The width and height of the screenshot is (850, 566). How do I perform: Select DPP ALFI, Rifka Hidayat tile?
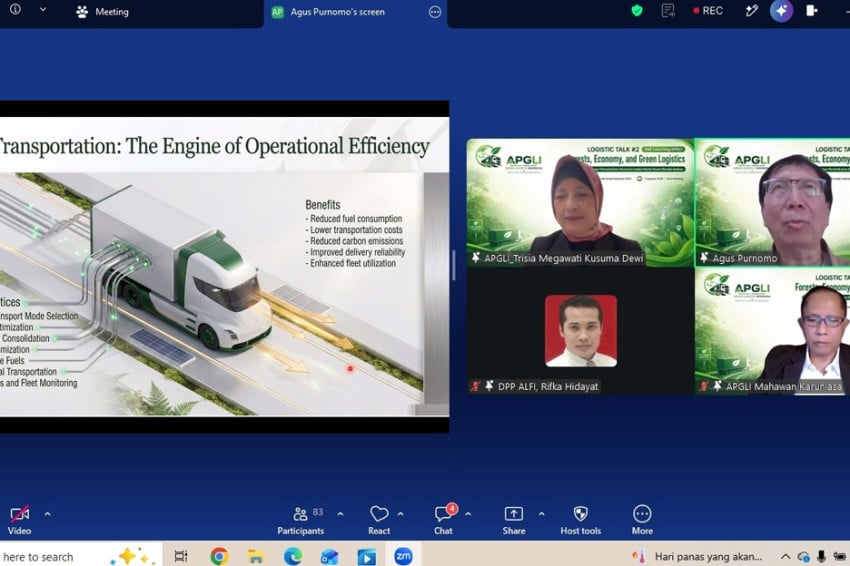[580, 331]
